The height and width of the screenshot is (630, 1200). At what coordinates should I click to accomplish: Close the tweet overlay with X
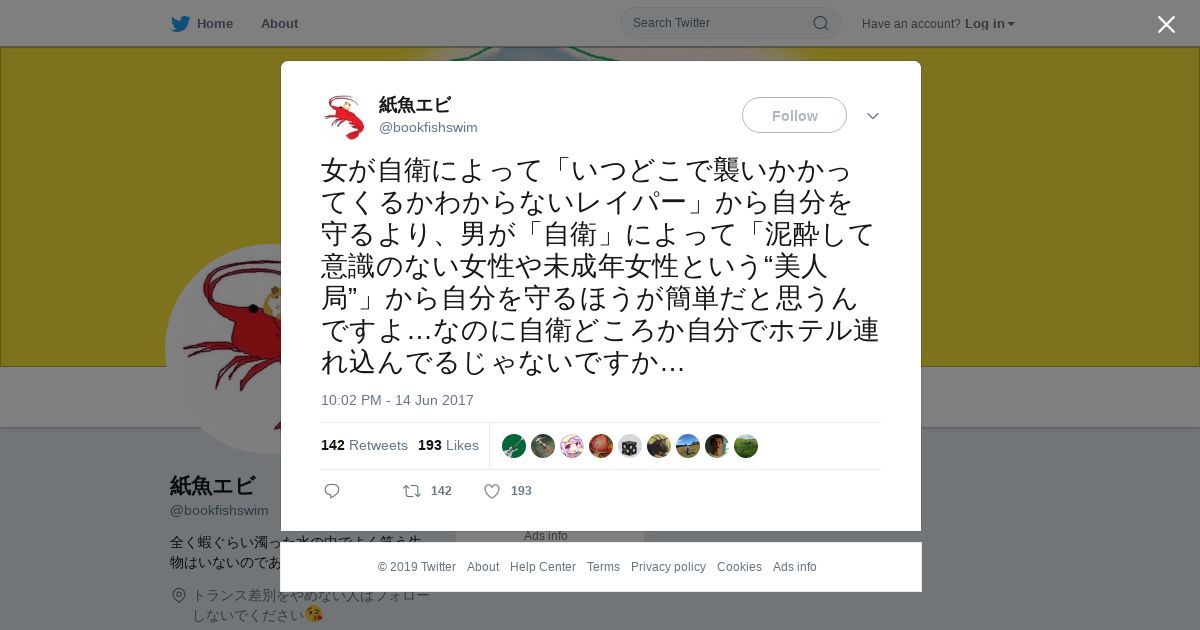1166,24
